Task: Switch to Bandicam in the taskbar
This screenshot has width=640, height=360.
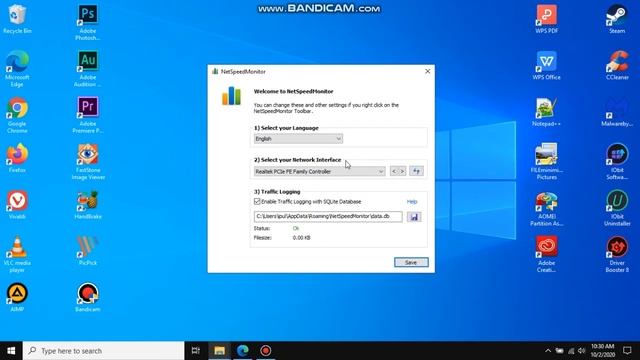Action: point(266,351)
